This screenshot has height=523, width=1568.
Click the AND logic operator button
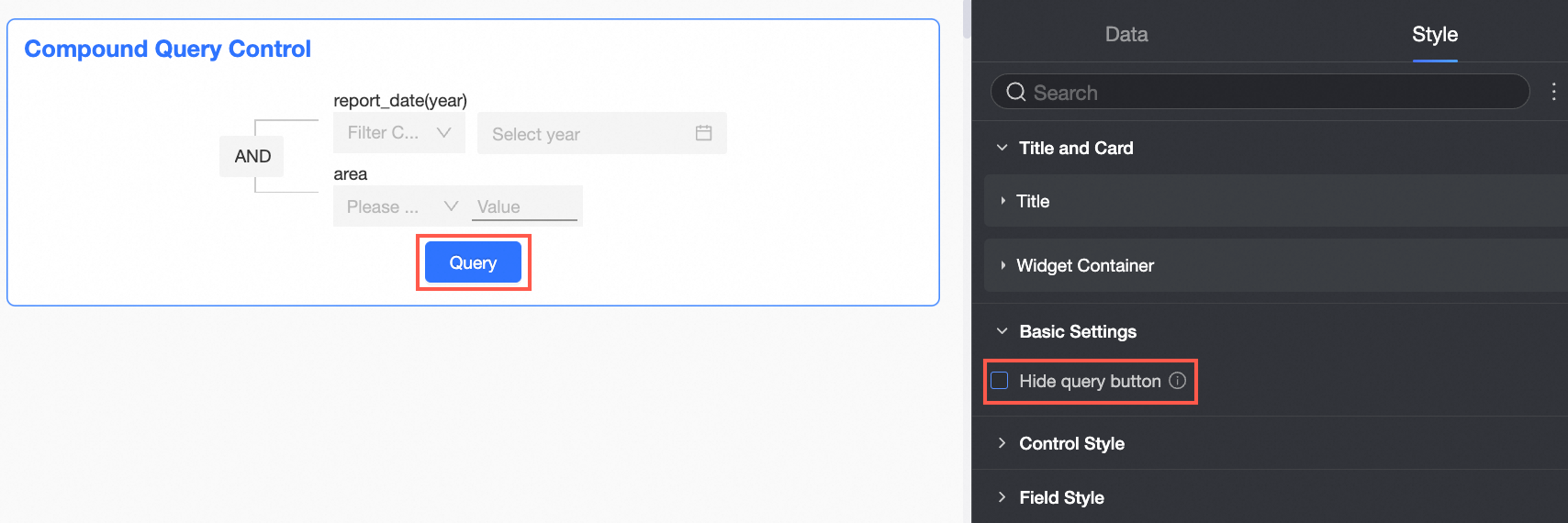252,156
